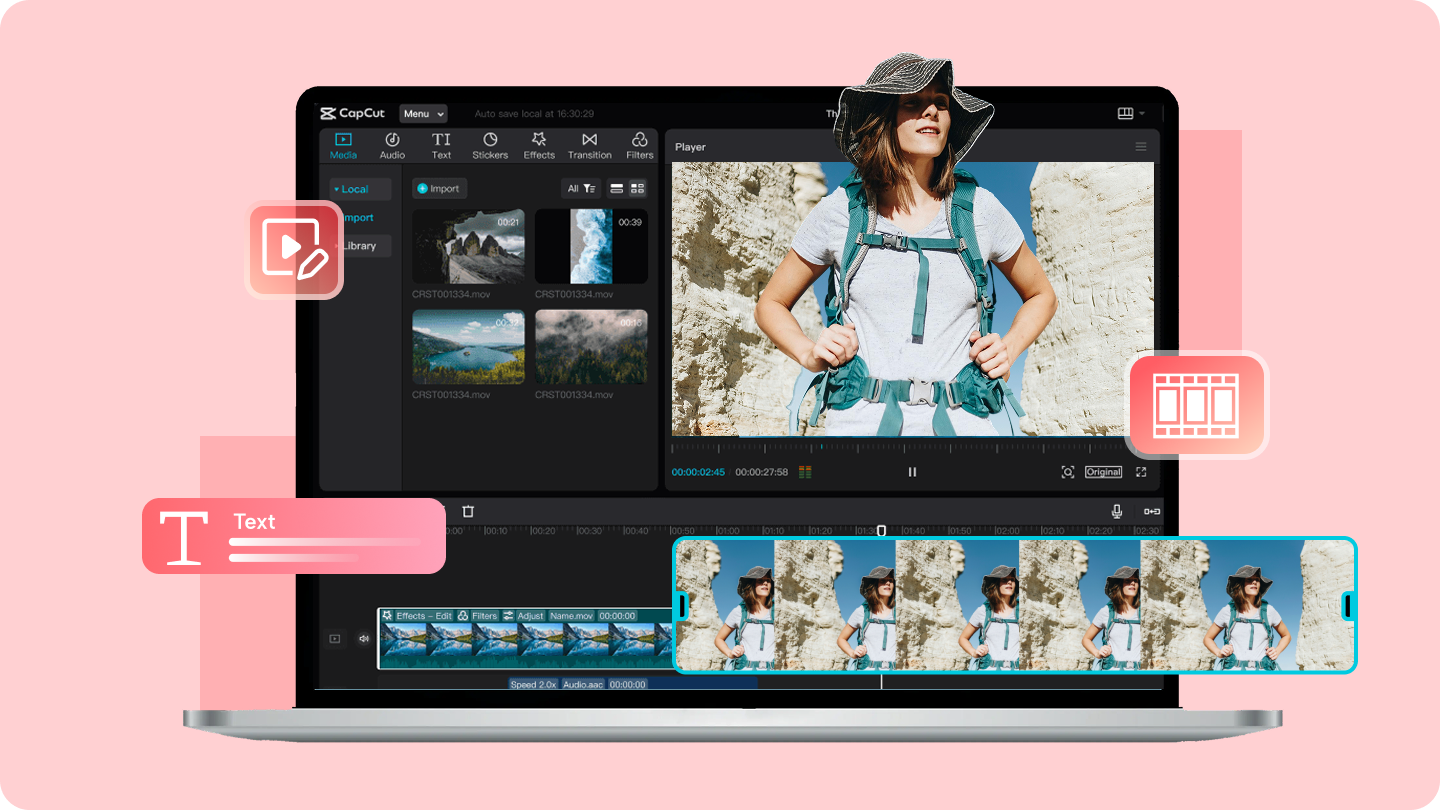This screenshot has height=810, width=1440.
Task: Switch to the Text tab
Action: click(x=441, y=145)
